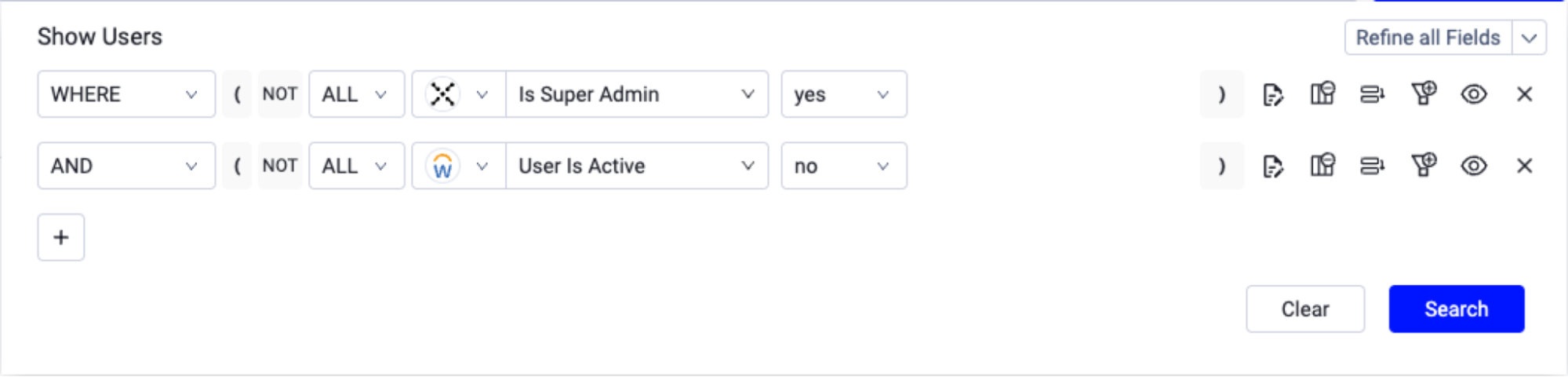Viewport: 1568px width, 377px height.
Task: Click the insert-row icon in the AND row
Action: tap(1372, 166)
